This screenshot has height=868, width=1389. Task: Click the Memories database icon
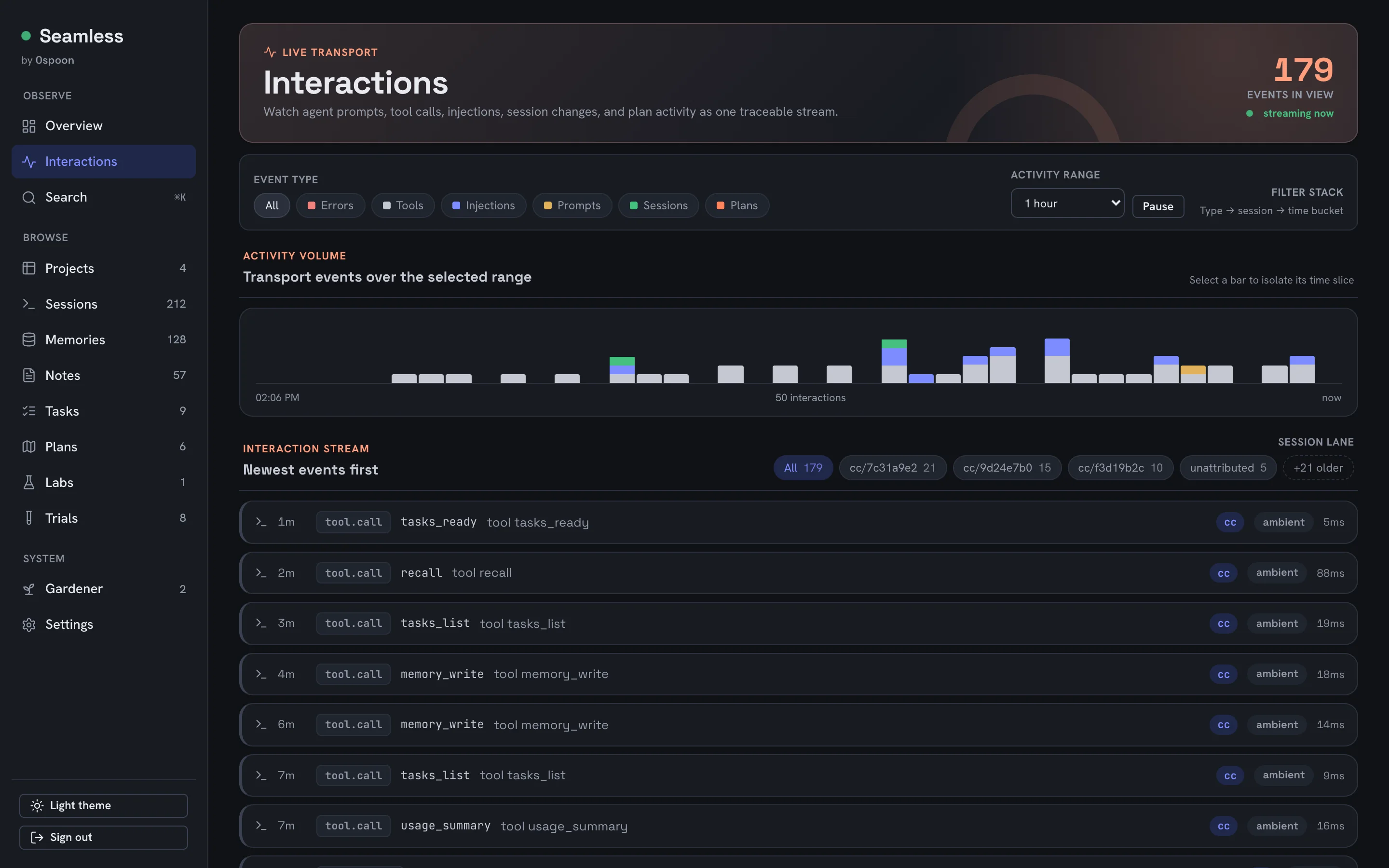pos(29,340)
